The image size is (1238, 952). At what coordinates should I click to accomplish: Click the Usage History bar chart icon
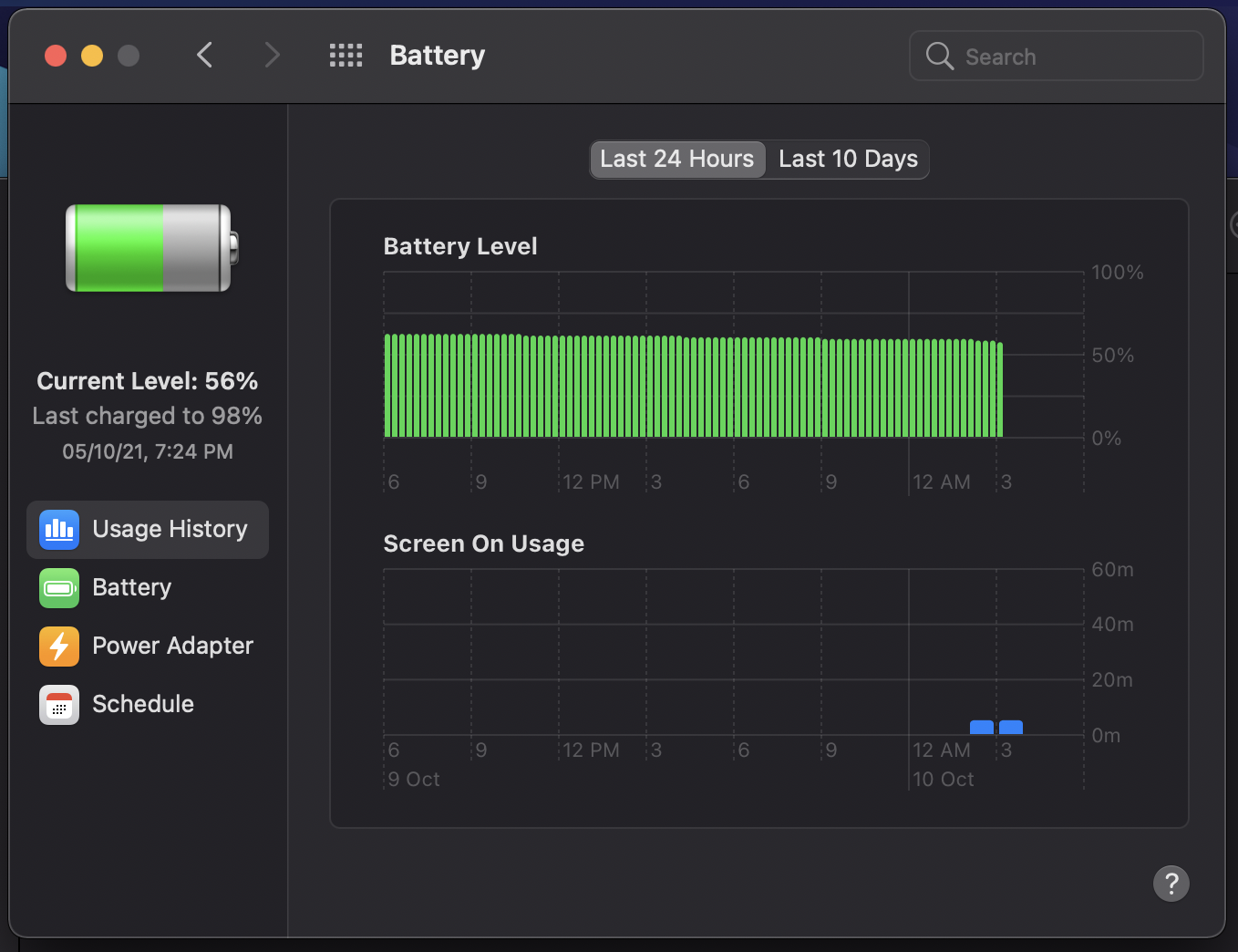59,530
